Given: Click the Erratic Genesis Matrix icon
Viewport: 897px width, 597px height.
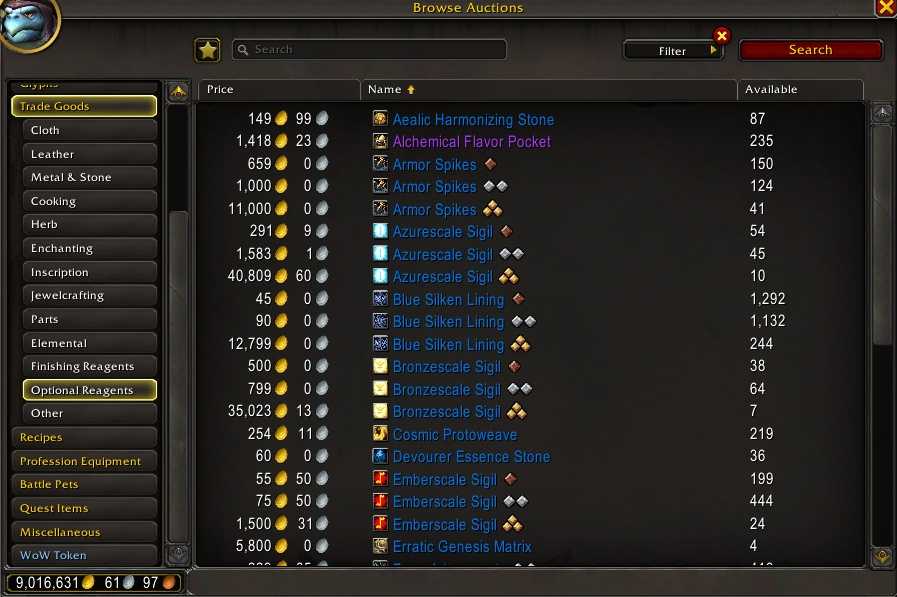Looking at the screenshot, I should 380,546.
